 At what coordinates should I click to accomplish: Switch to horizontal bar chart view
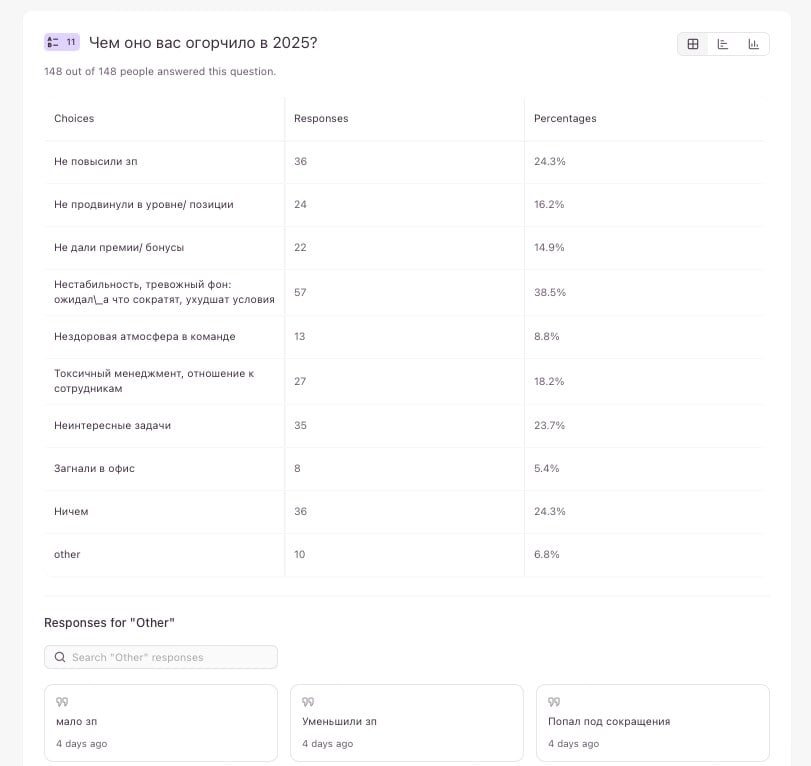coord(723,44)
